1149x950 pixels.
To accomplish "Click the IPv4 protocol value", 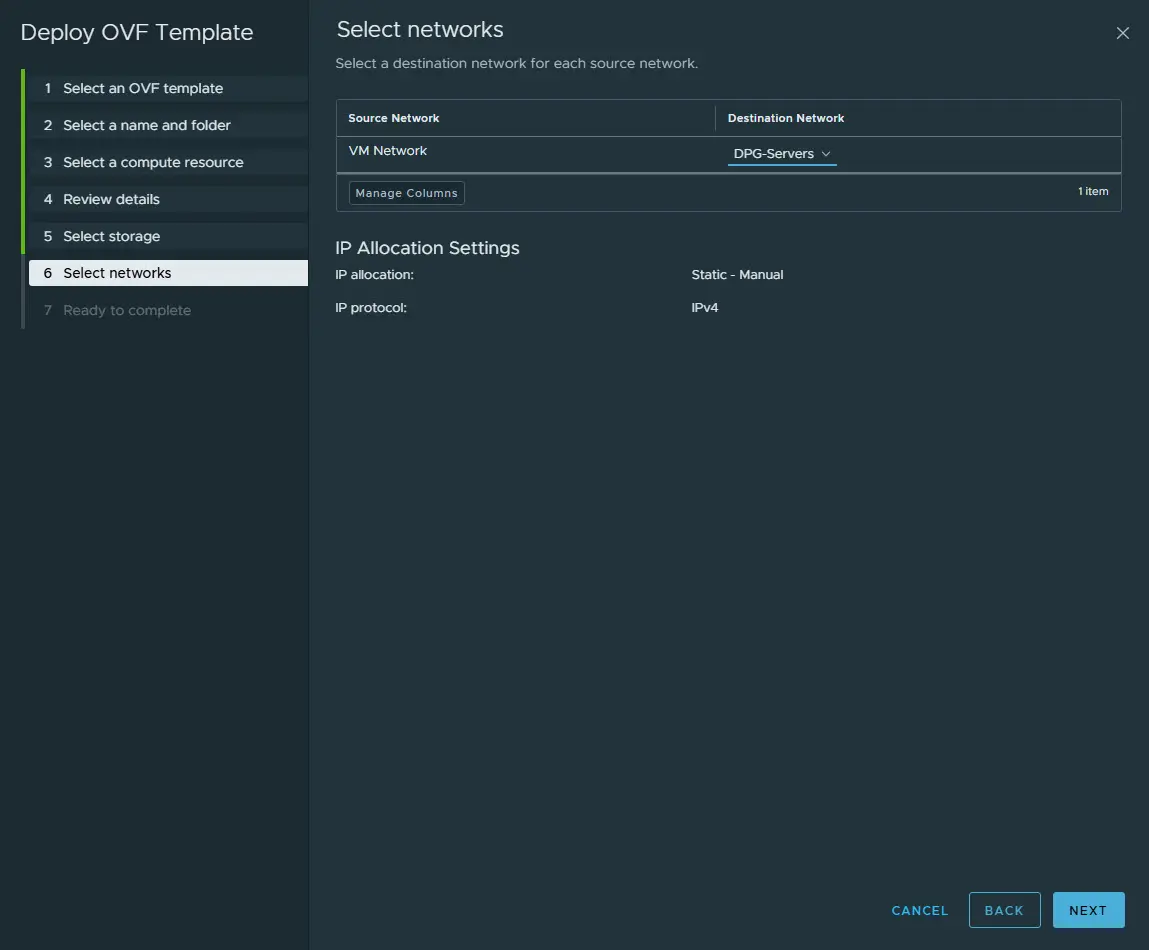I will click(704, 307).
